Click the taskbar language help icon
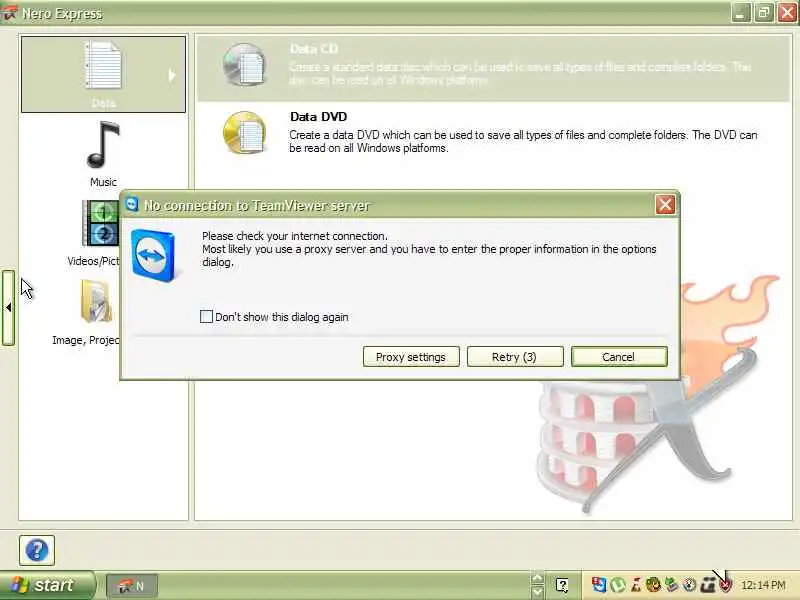Viewport: 800px width, 600px height. [x=562, y=585]
